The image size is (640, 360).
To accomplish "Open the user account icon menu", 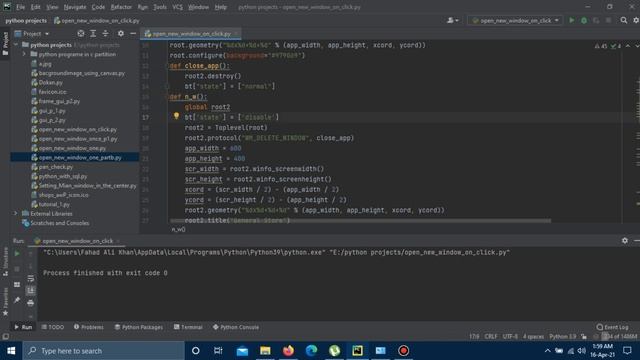I will pyautogui.click(x=452, y=20).
